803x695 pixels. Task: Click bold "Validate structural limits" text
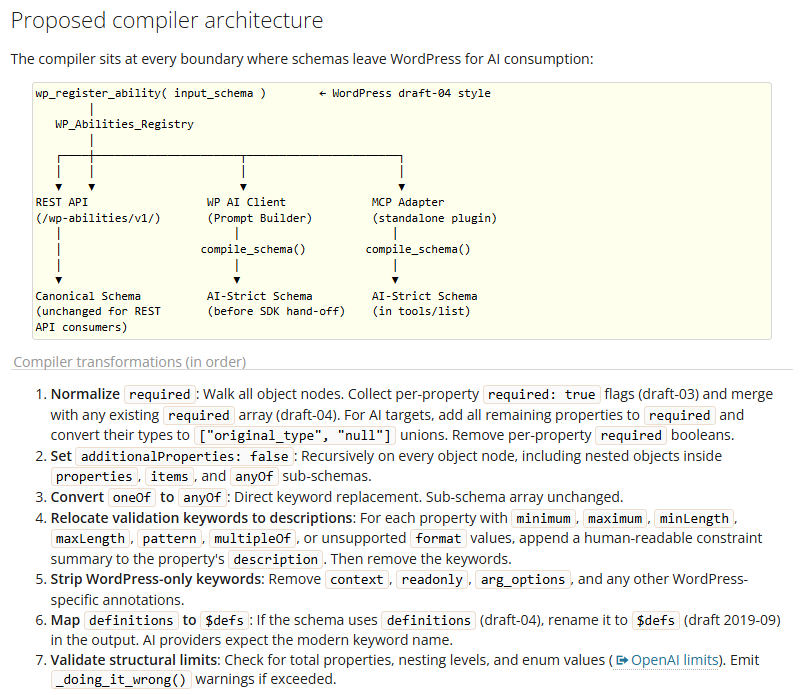tap(134, 660)
